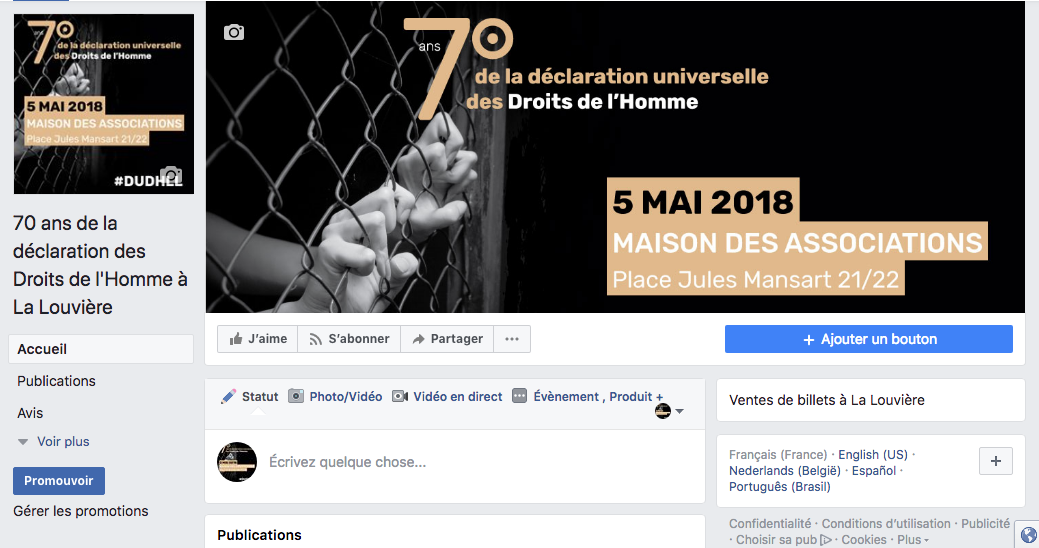Click the profile picture camera icon
Viewport: 1039px width, 548px height.
(x=171, y=176)
